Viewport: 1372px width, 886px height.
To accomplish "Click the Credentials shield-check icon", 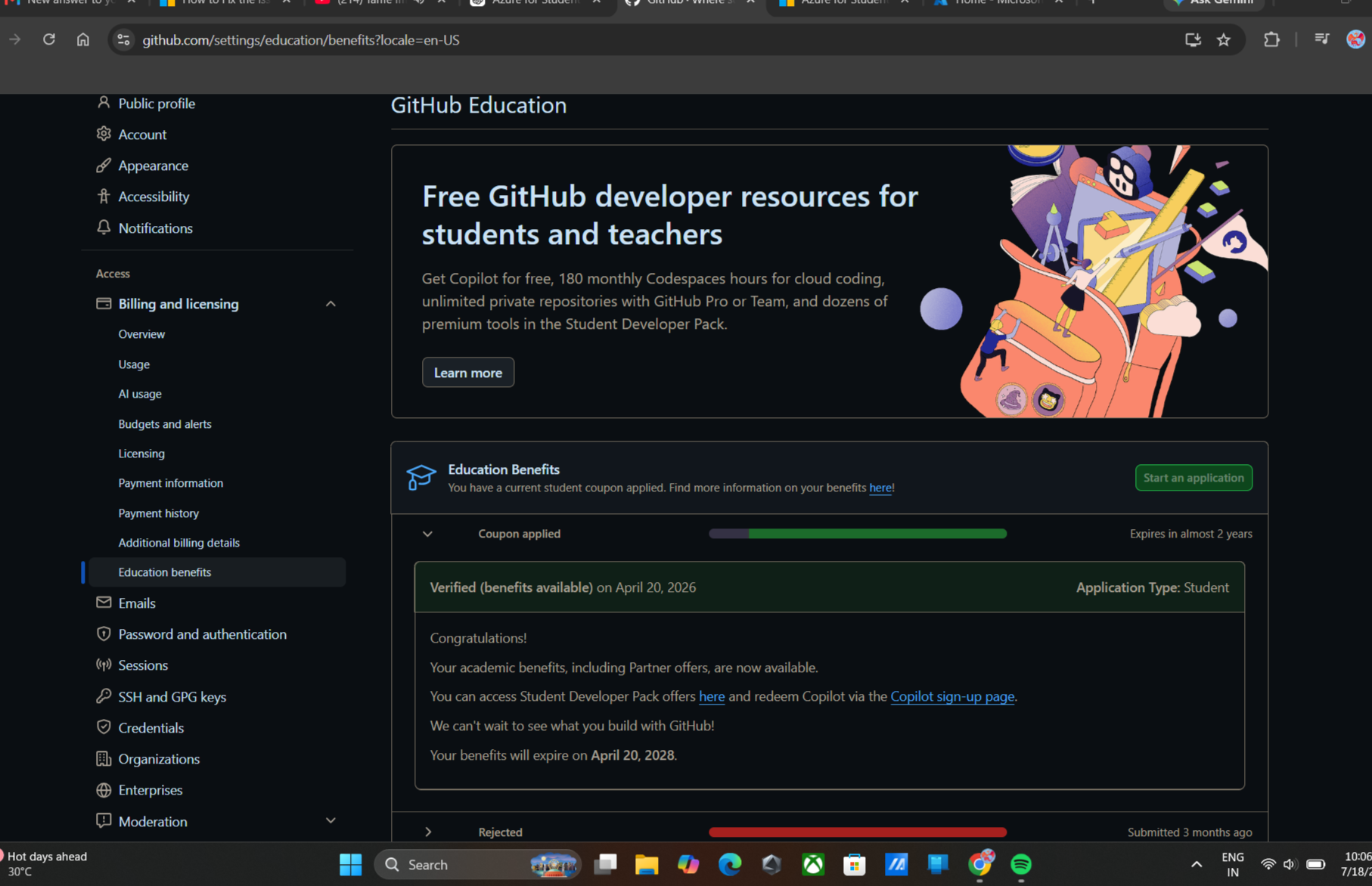I will pos(104,727).
